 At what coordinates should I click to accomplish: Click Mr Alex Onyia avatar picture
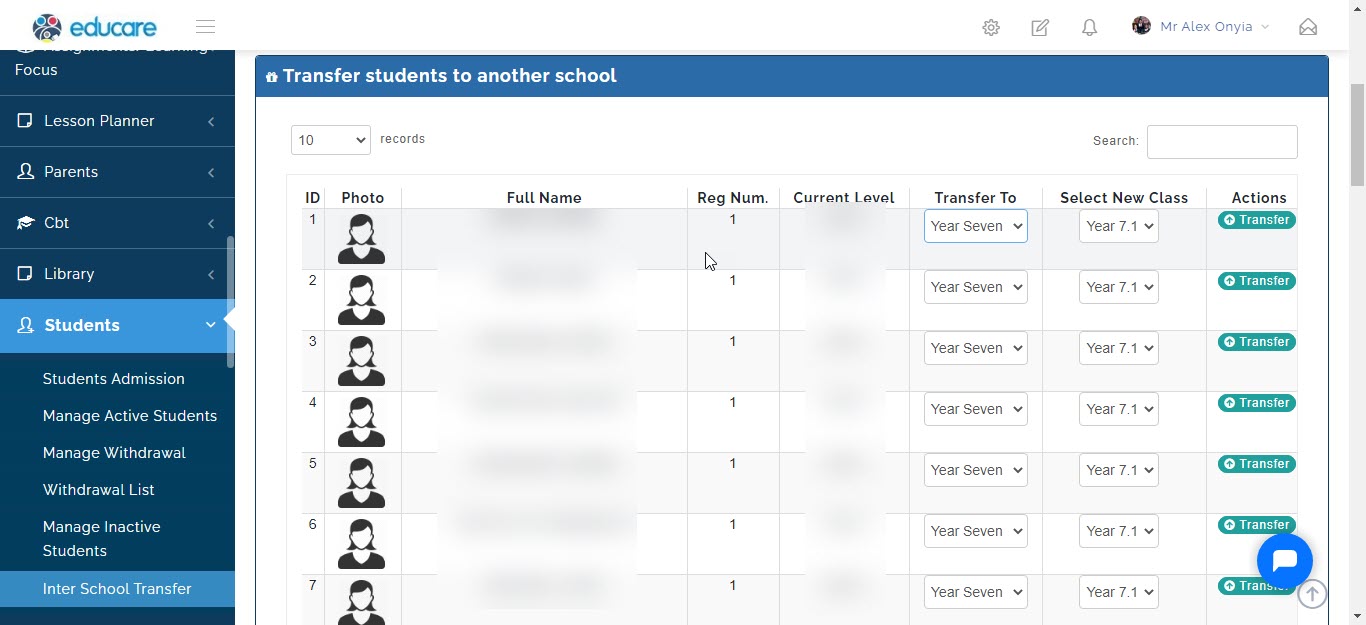tap(1141, 26)
